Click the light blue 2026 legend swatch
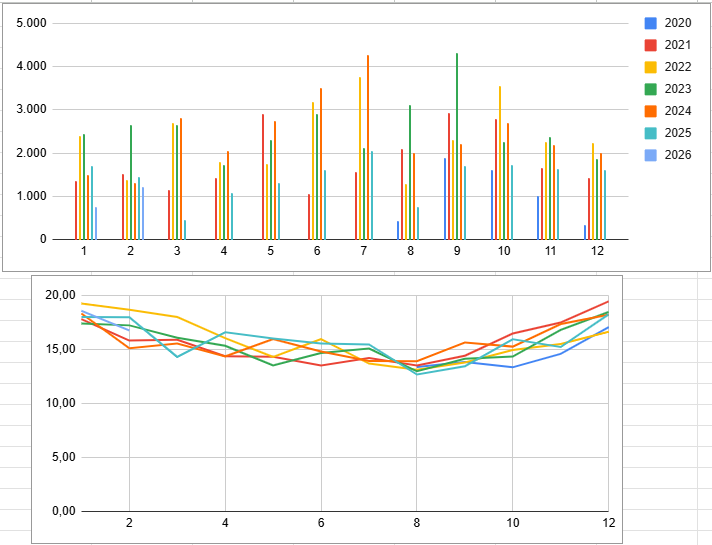This screenshot has height=545, width=712. tap(651, 155)
